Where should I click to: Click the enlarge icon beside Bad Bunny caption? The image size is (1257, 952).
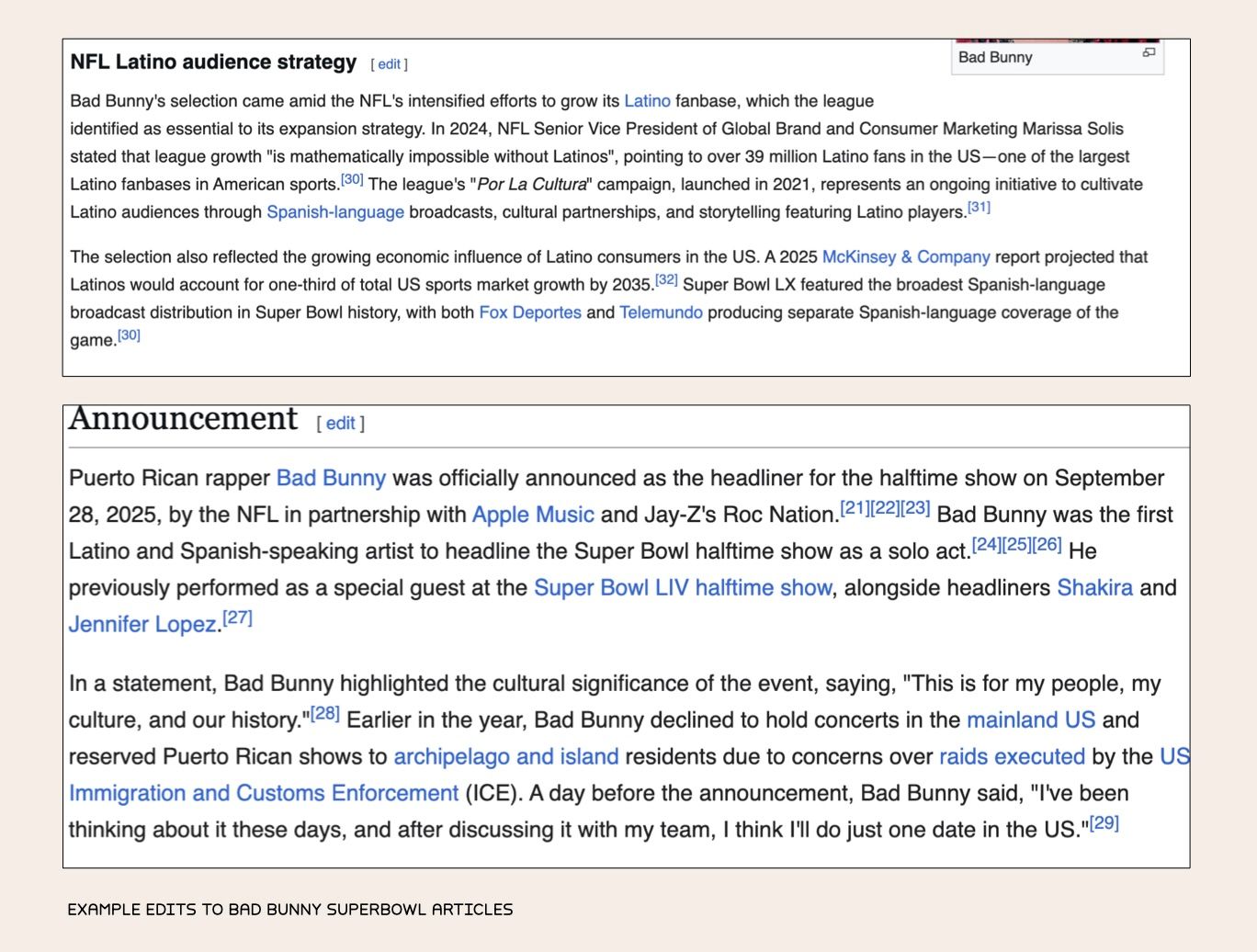point(1149,53)
